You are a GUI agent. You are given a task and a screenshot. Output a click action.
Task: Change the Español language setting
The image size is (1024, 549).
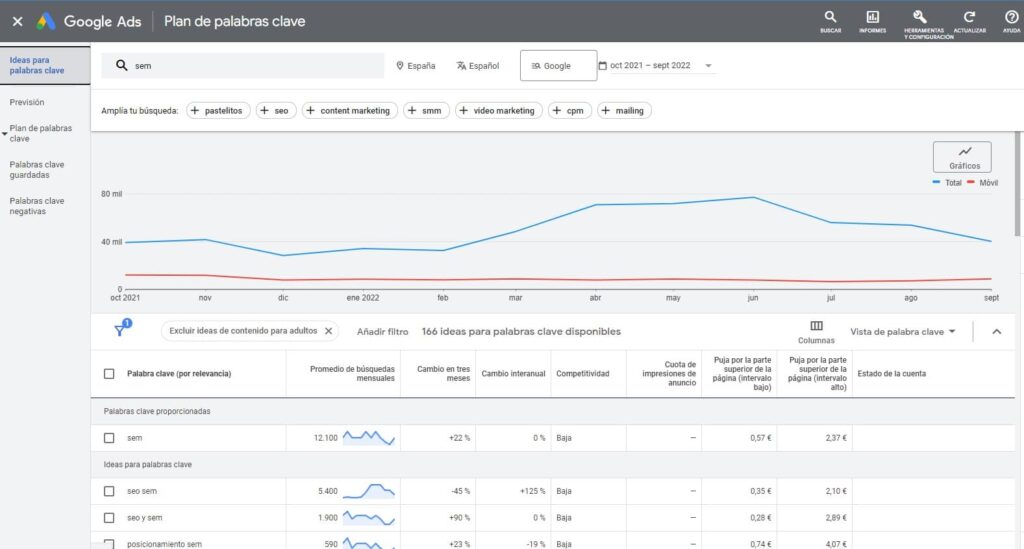click(x=477, y=66)
